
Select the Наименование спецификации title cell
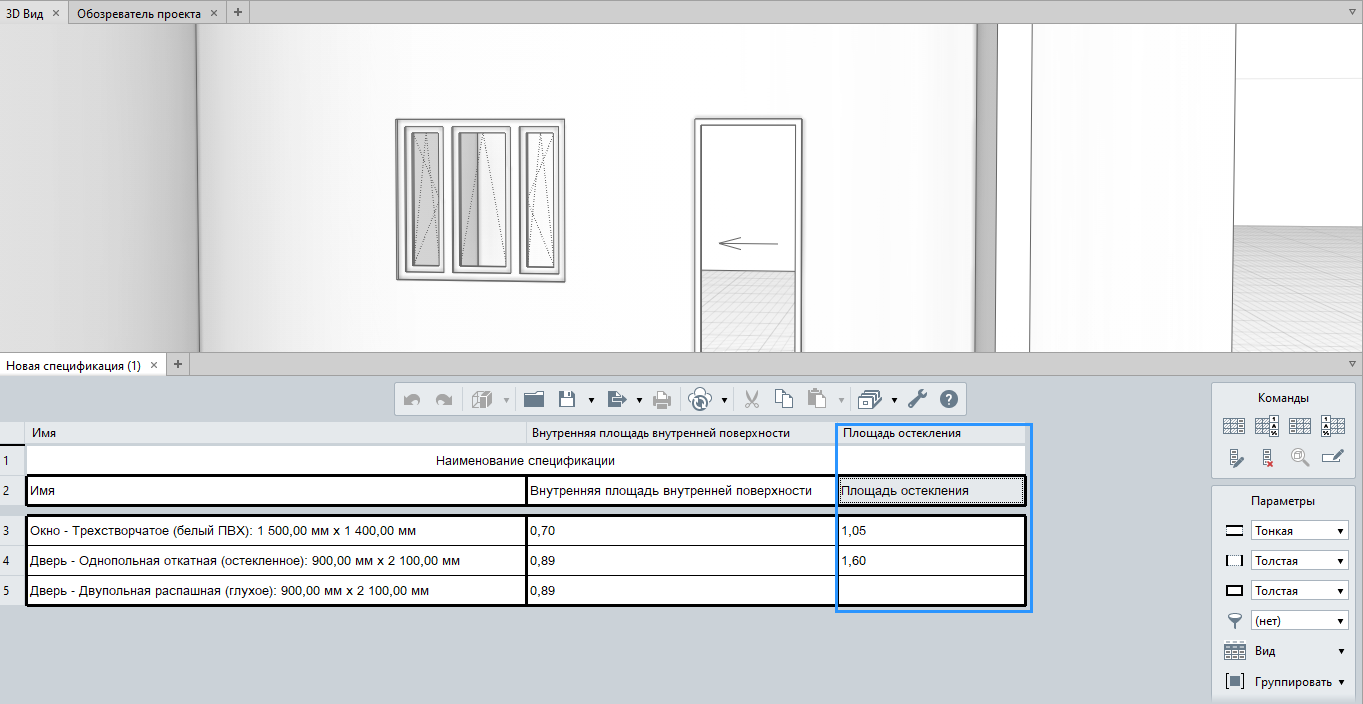[526, 461]
